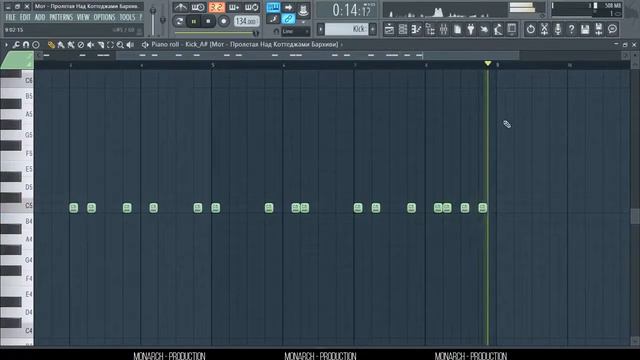Open the plugin picker plug icon
640x360 pixels.
coord(471,29)
